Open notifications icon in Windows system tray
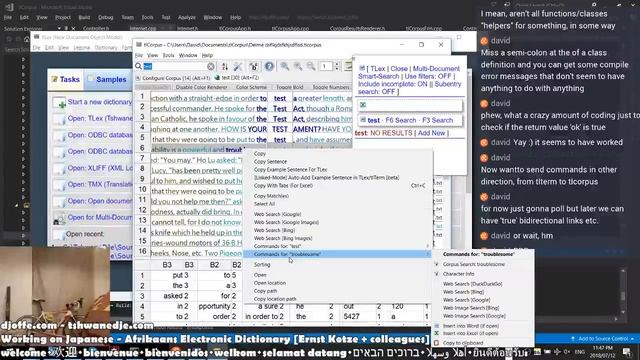640x360 pixels. click(x=627, y=351)
